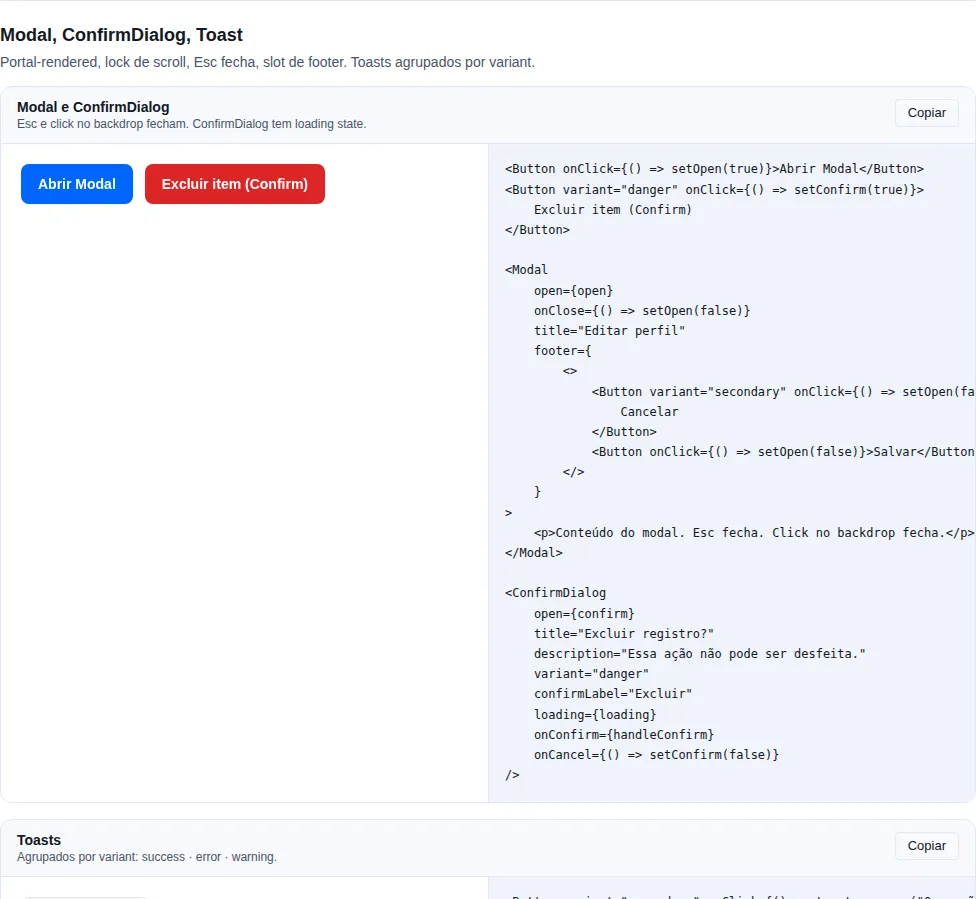Click the code line "confirmLabel="Excluir""
The height and width of the screenshot is (899, 976).
click(x=613, y=694)
